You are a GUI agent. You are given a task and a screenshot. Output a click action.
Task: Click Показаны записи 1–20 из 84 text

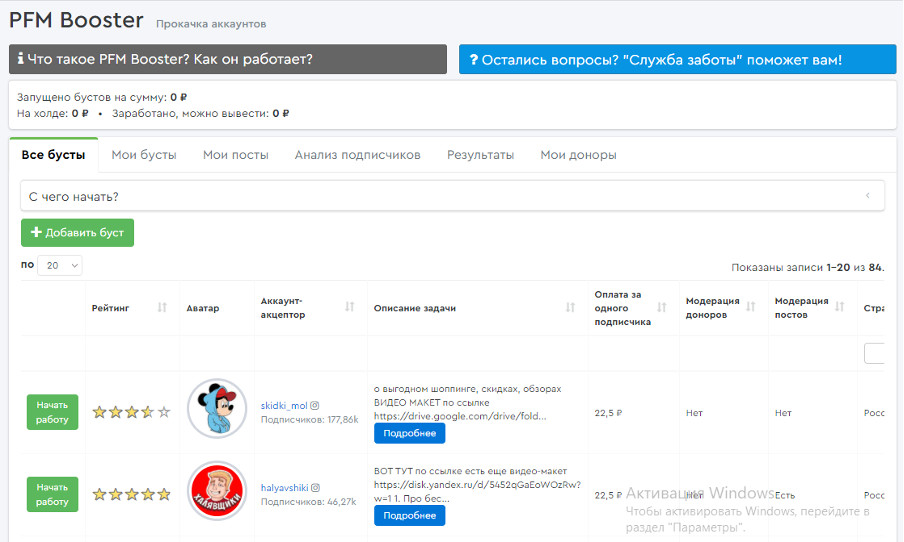808,268
